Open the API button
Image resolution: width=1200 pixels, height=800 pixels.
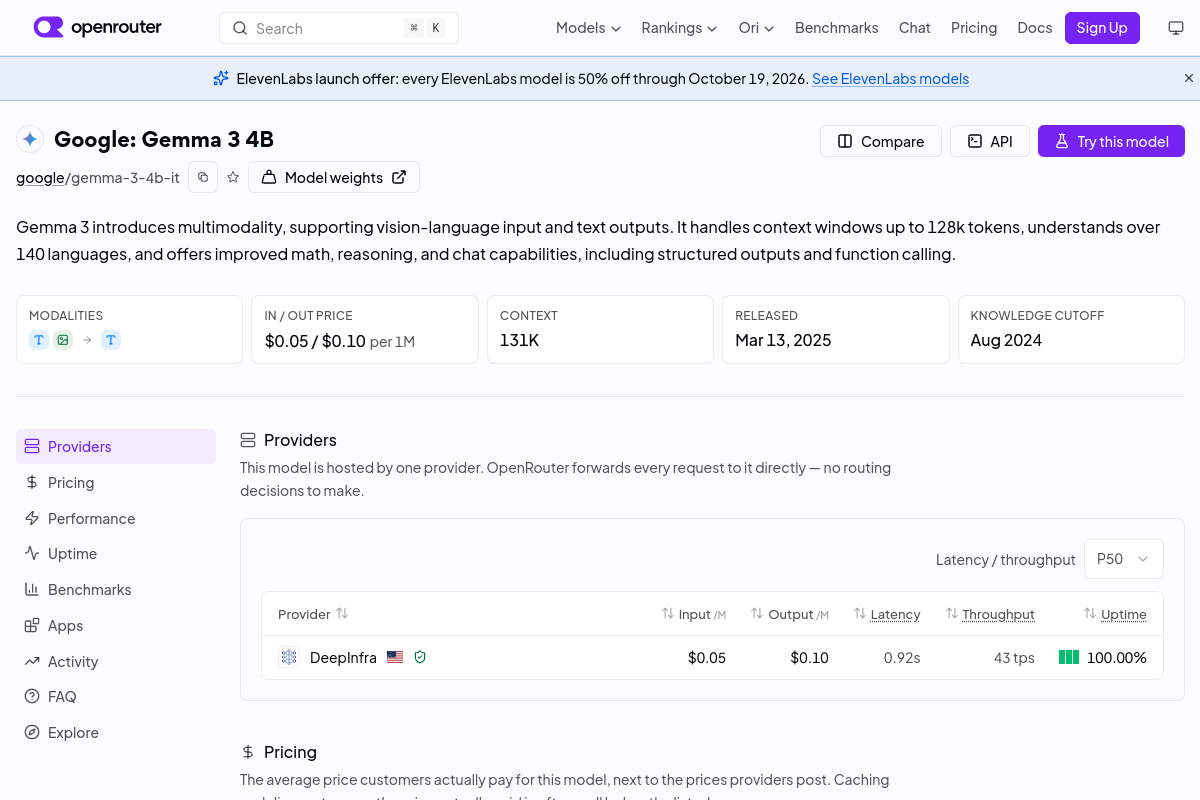[x=989, y=141]
